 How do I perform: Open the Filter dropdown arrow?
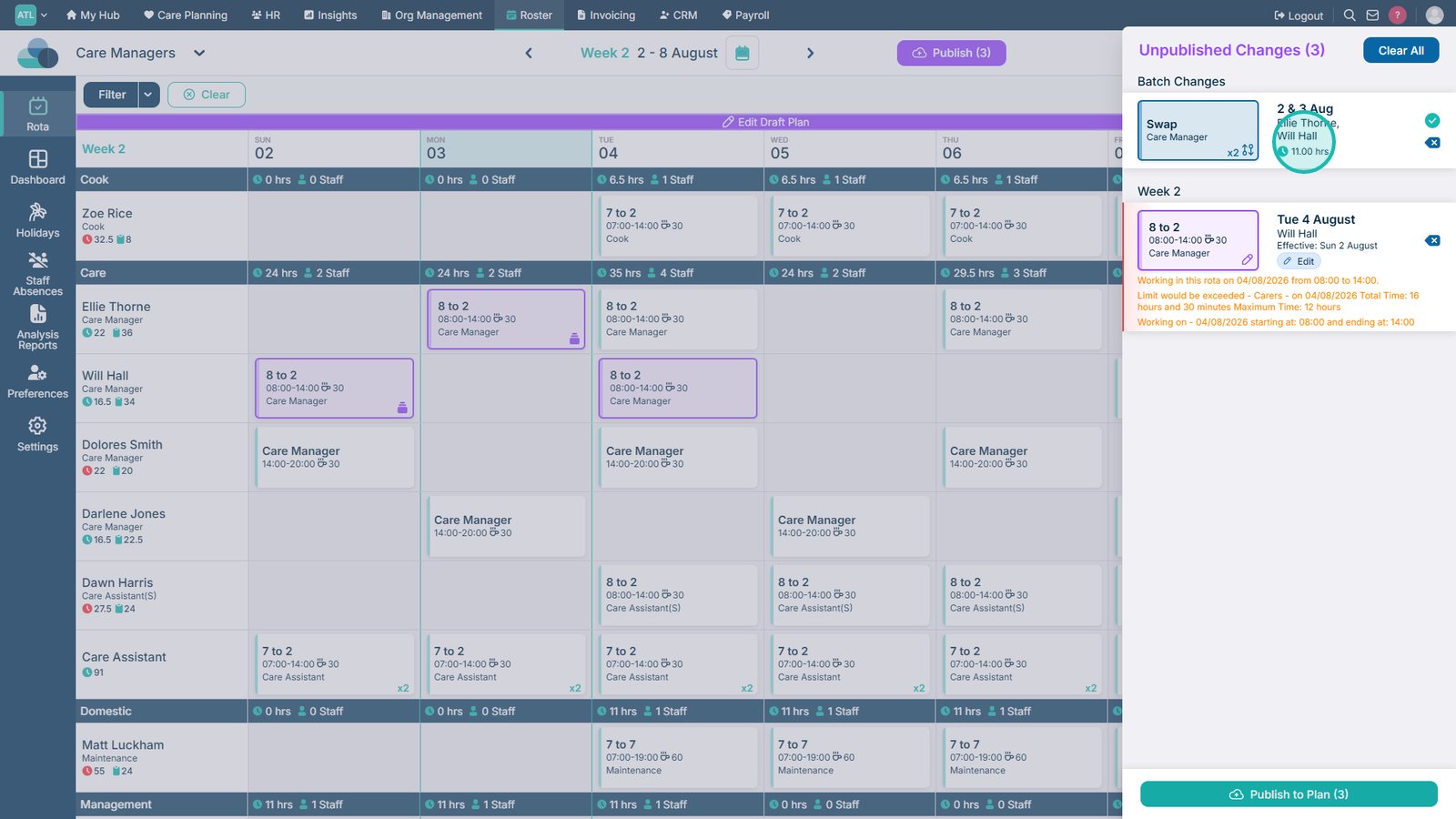tap(149, 95)
